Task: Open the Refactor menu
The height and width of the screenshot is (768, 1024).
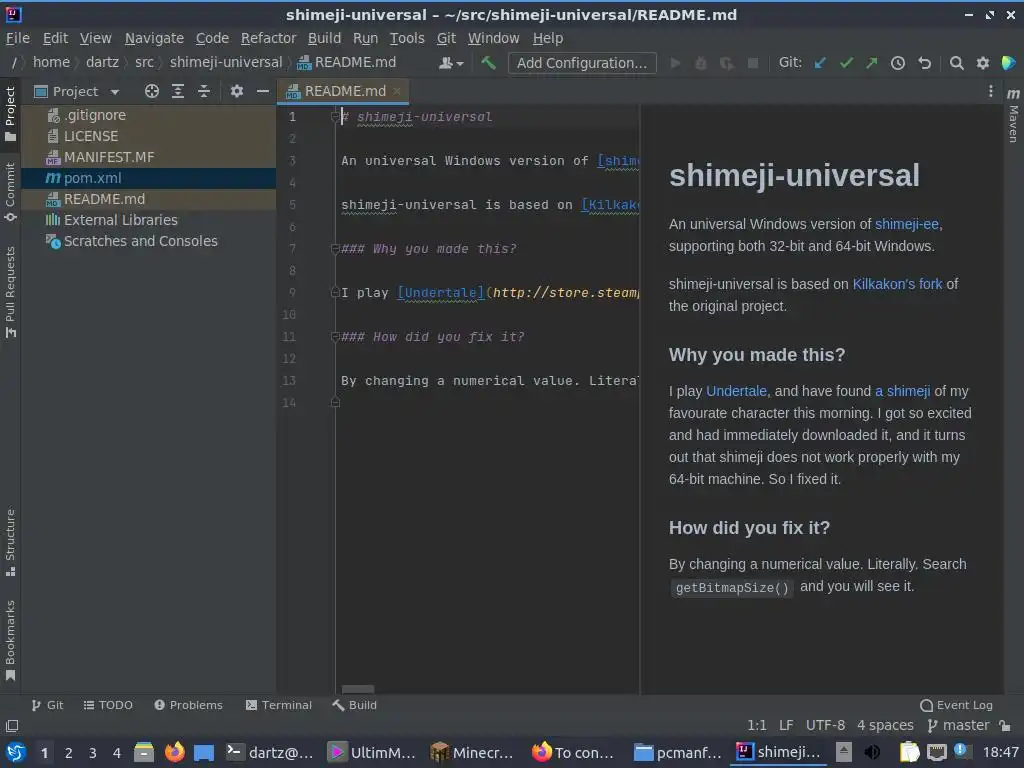Action: coord(268,39)
